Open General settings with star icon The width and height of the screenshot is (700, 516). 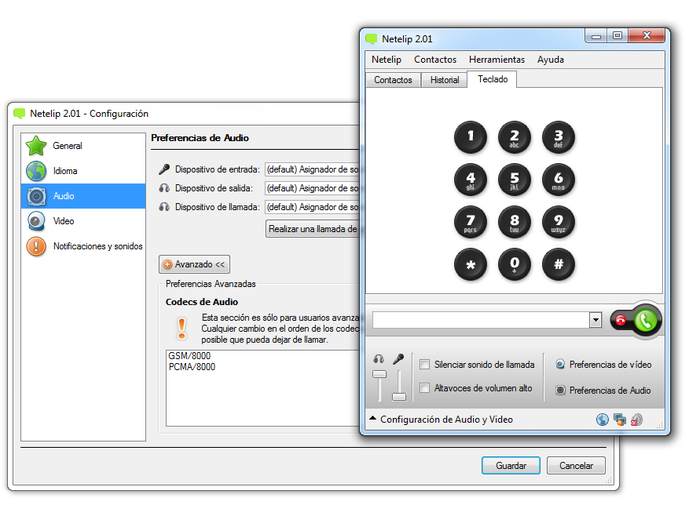[x=83, y=146]
